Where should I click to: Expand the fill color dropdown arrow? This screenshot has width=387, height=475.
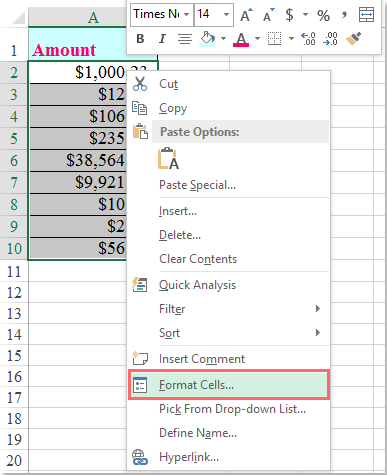coord(223,39)
